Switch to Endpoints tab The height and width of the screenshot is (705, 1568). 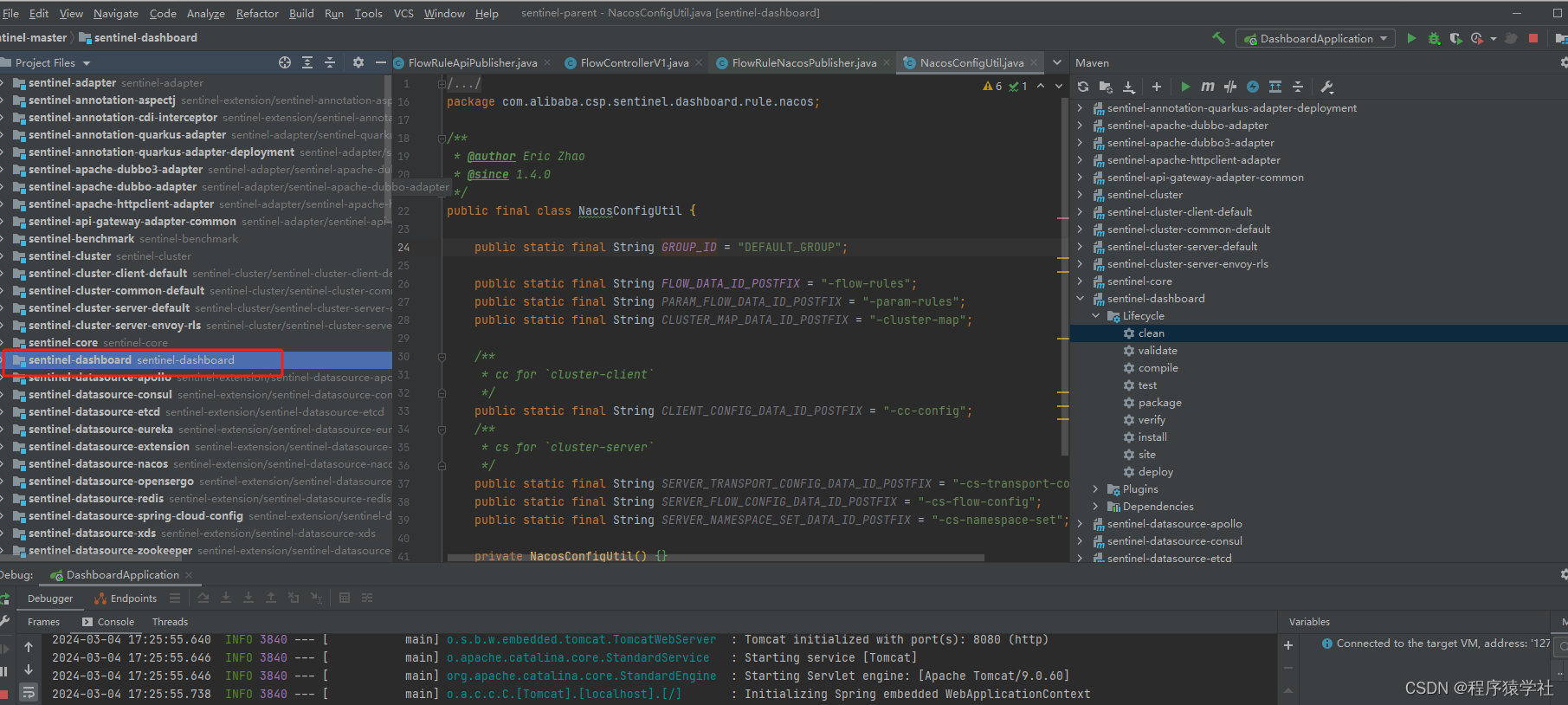click(x=126, y=598)
